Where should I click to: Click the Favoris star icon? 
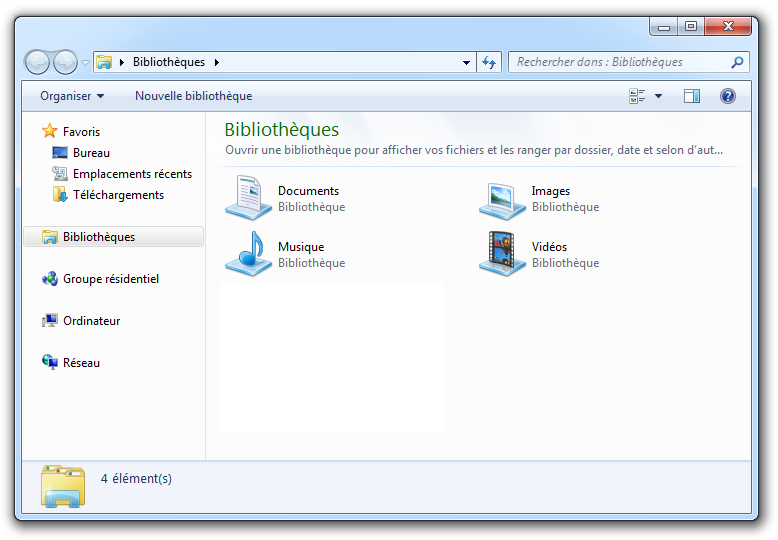50,131
